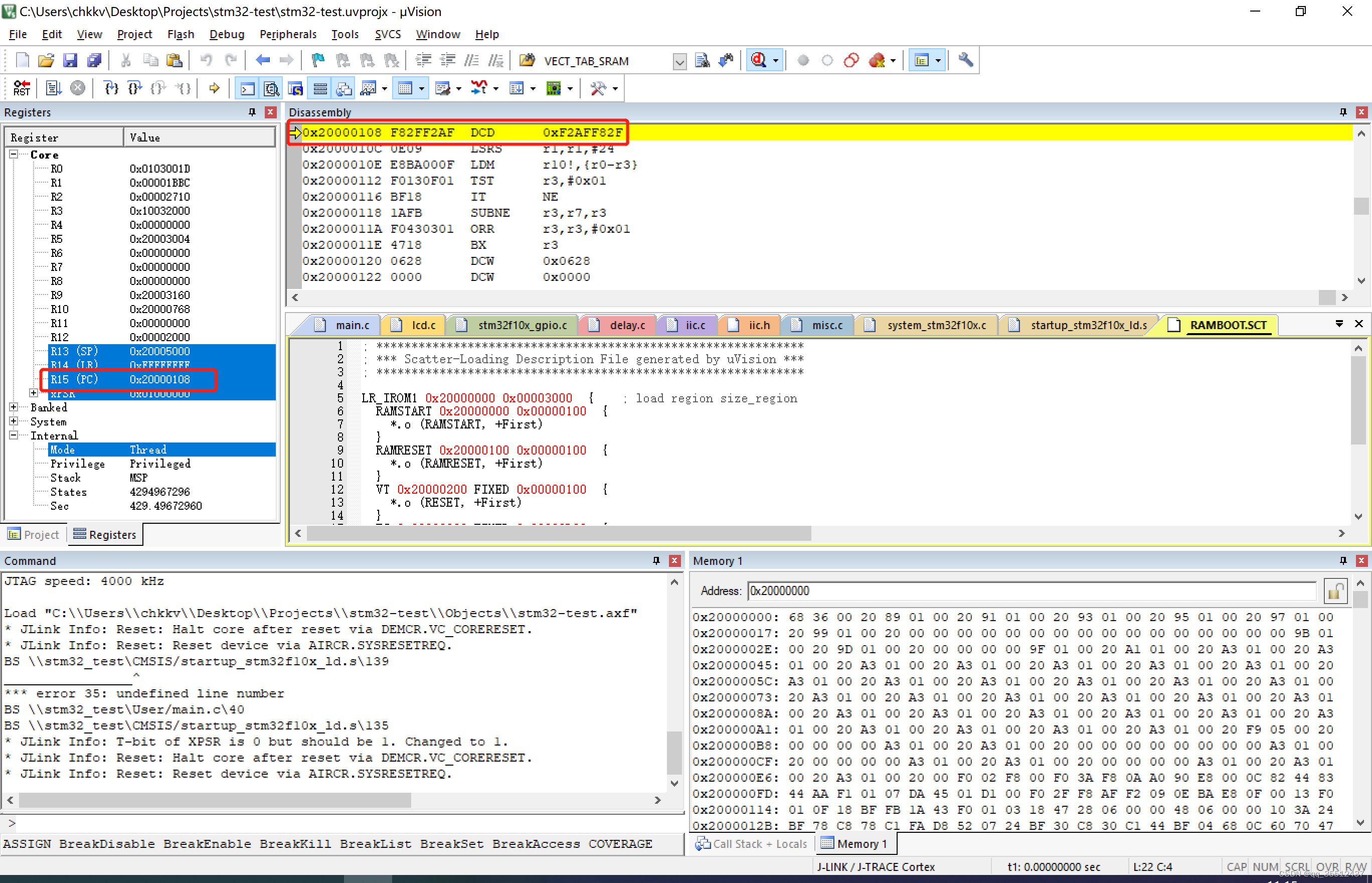Open the Peripherals menu
The image size is (1372, 883).
[x=288, y=35]
